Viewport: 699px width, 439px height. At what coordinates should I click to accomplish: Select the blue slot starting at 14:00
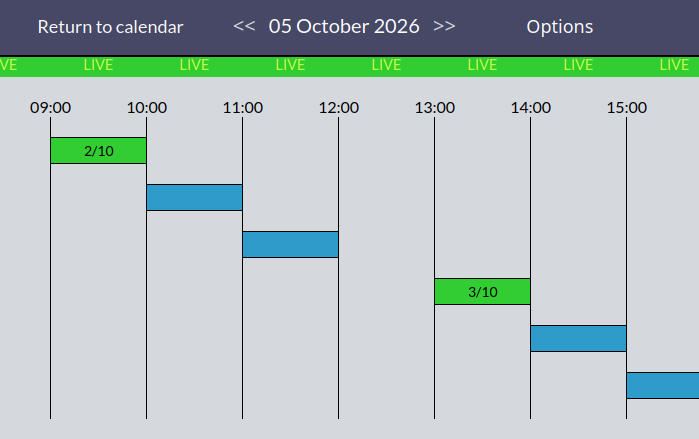point(578,338)
